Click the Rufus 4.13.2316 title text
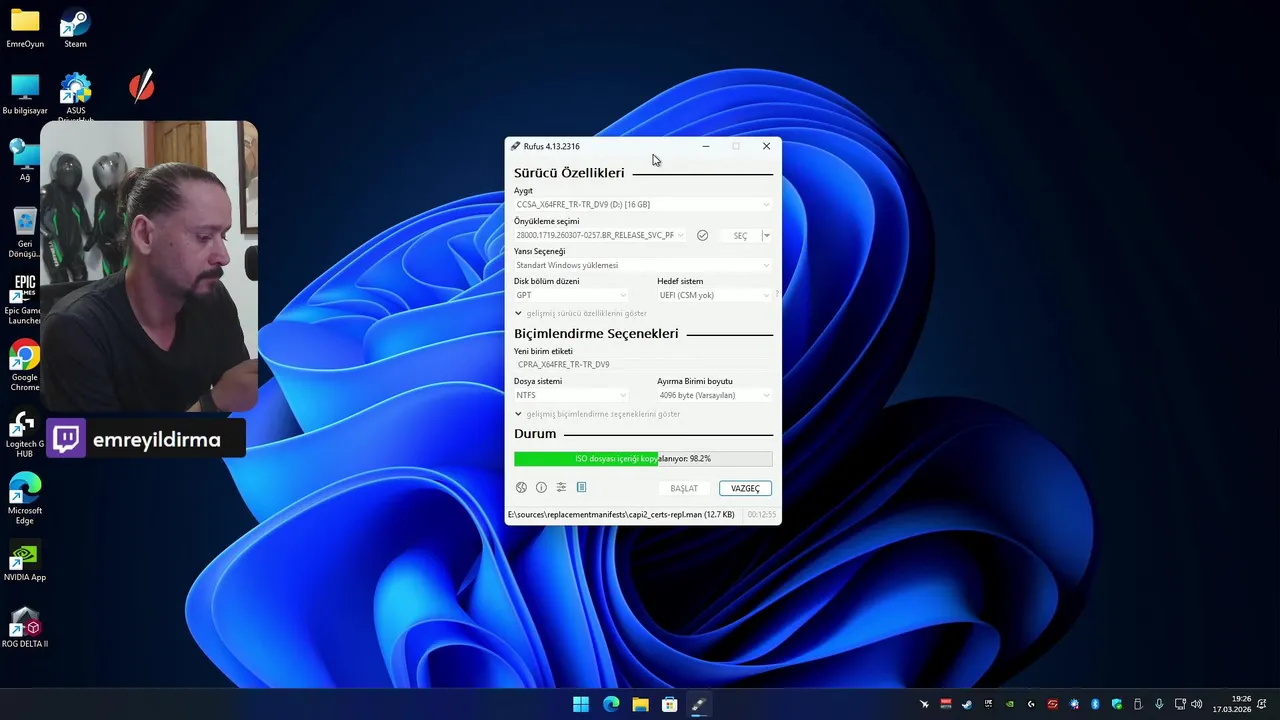1280x720 pixels. coord(551,146)
